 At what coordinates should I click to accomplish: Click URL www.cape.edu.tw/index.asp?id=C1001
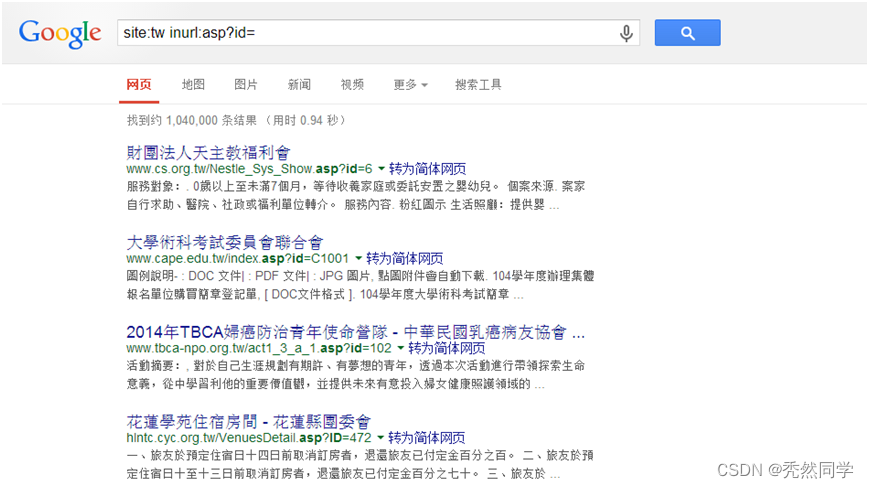point(238,259)
